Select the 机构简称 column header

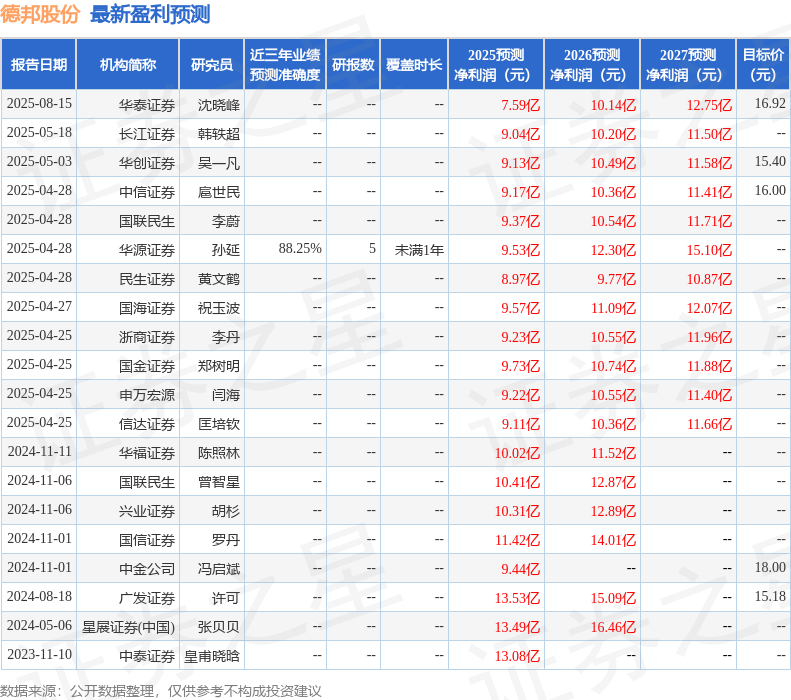point(128,65)
